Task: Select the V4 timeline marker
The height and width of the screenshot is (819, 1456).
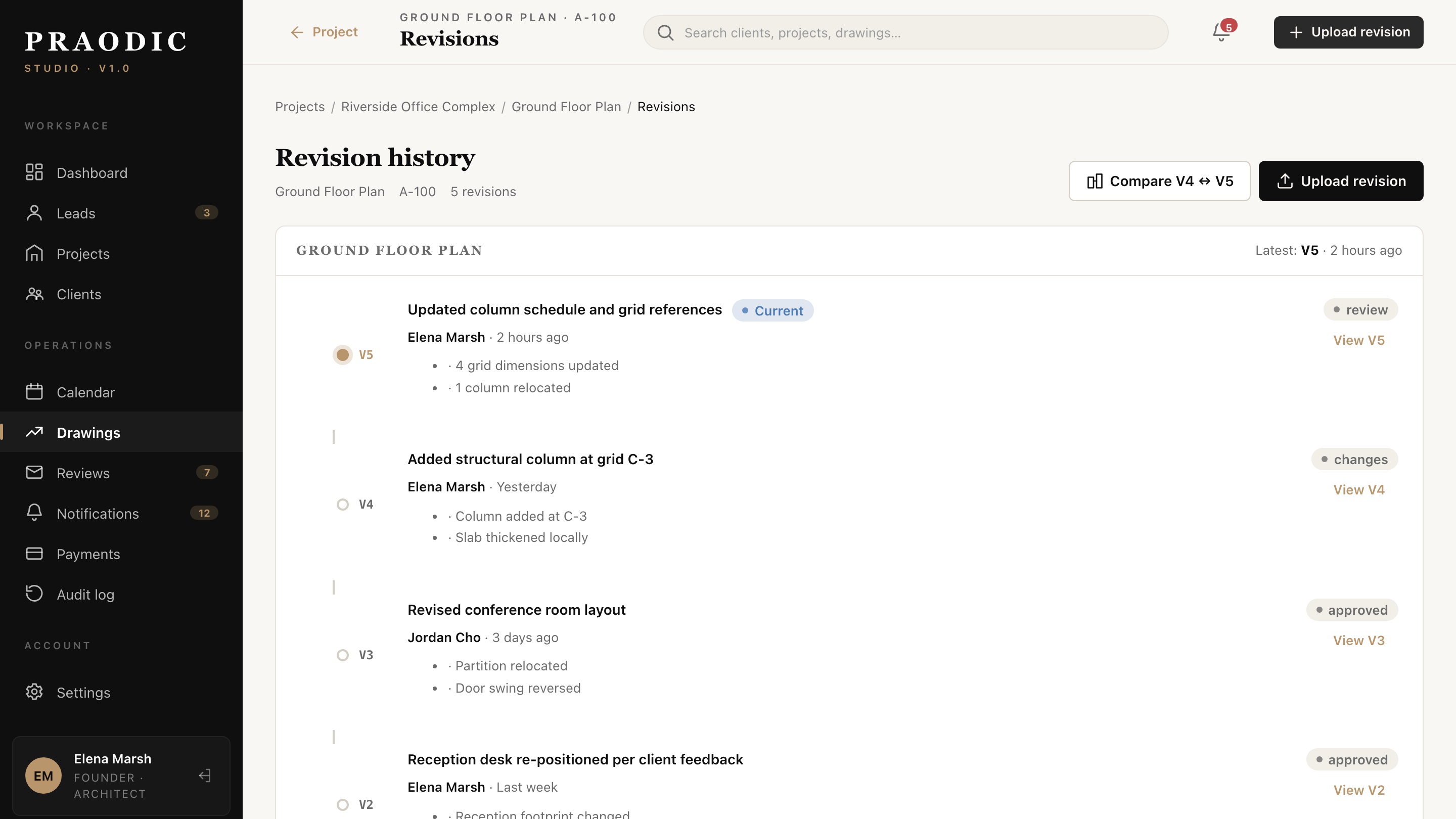Action: click(x=343, y=504)
